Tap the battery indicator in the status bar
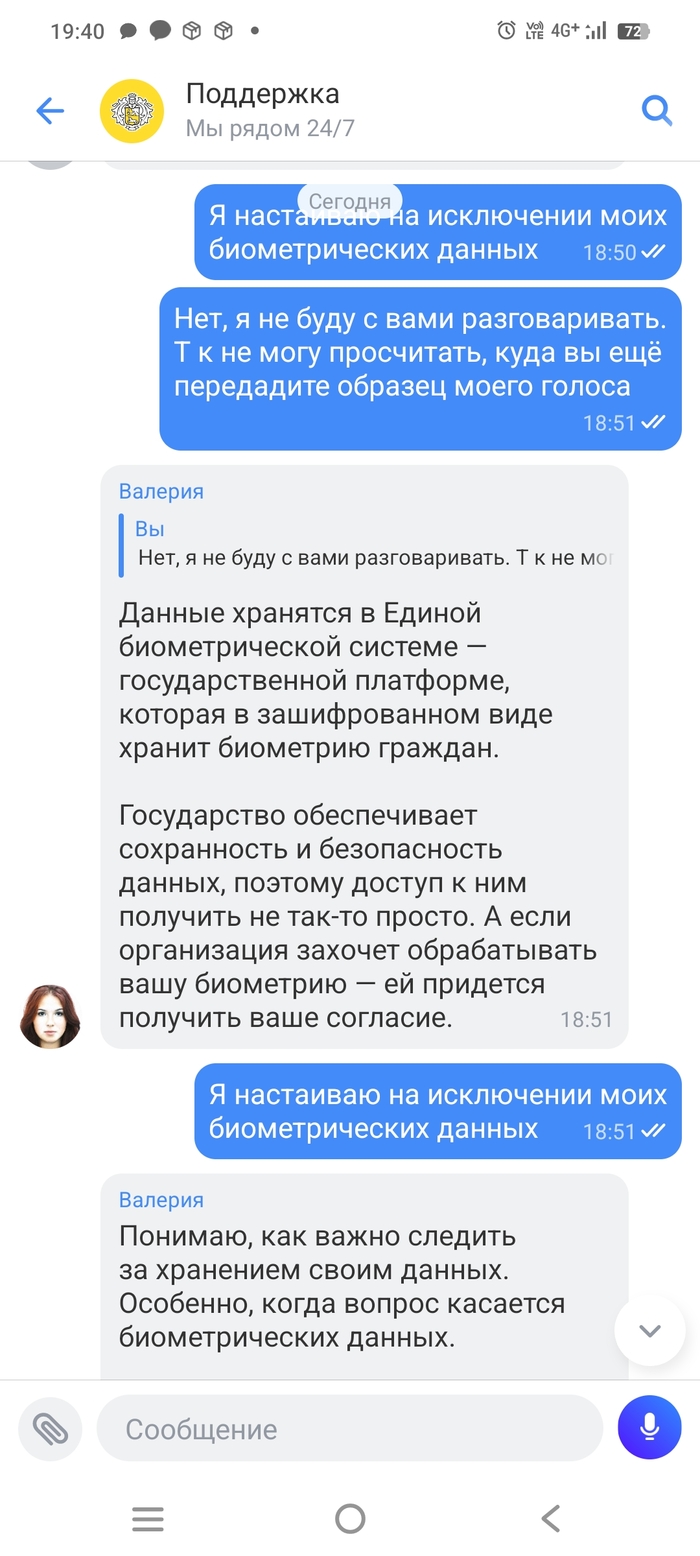This screenshot has width=700, height=1556. (x=634, y=31)
